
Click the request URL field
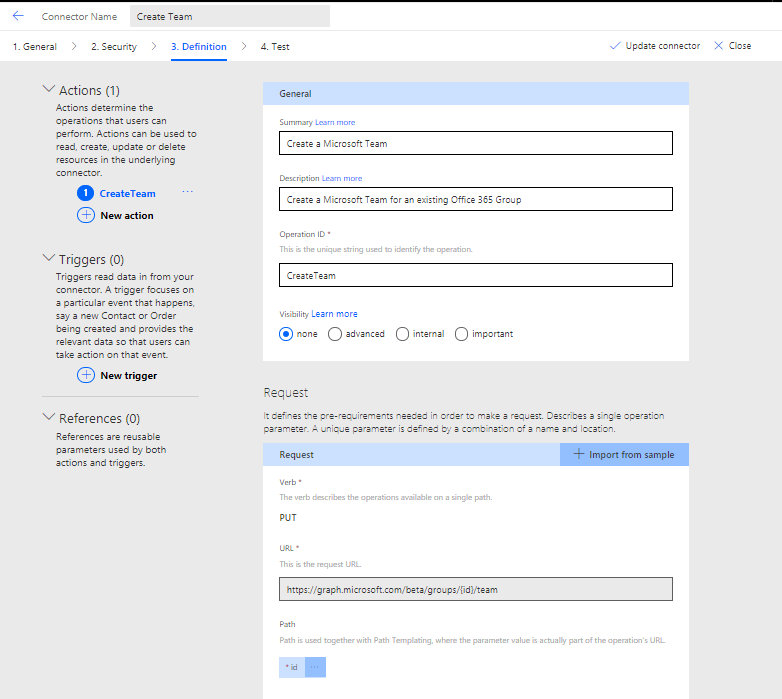(476, 589)
